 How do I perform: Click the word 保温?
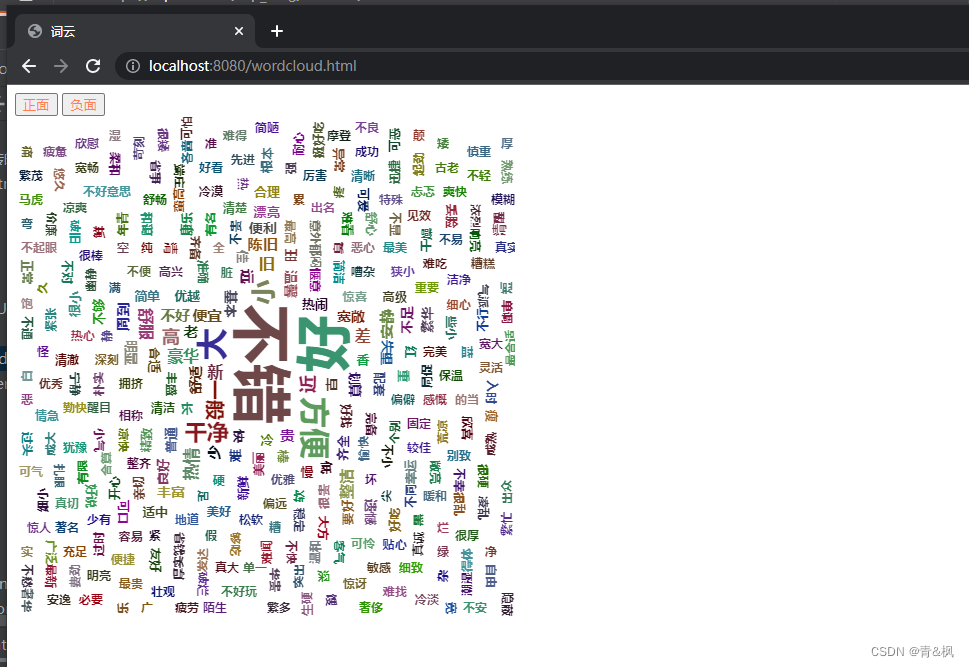point(451,376)
